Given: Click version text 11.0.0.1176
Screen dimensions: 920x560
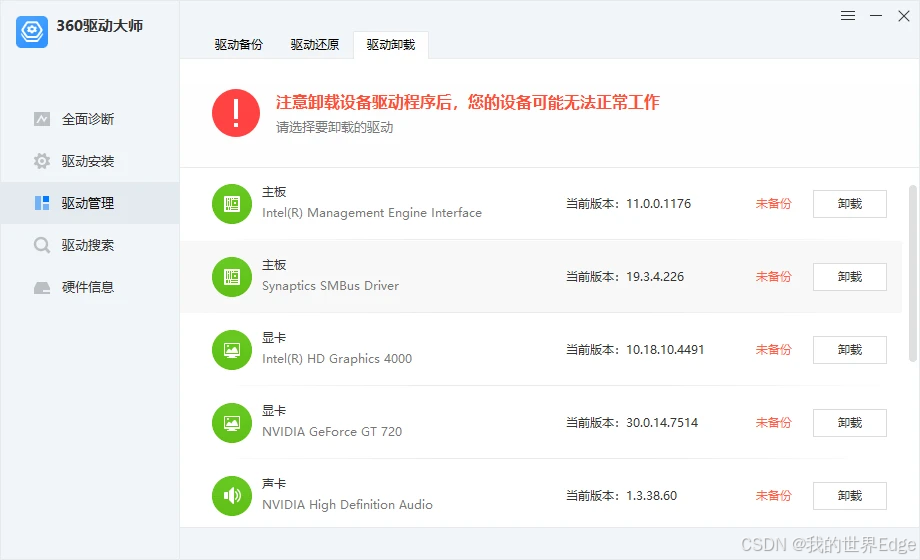Looking at the screenshot, I should coord(658,204).
